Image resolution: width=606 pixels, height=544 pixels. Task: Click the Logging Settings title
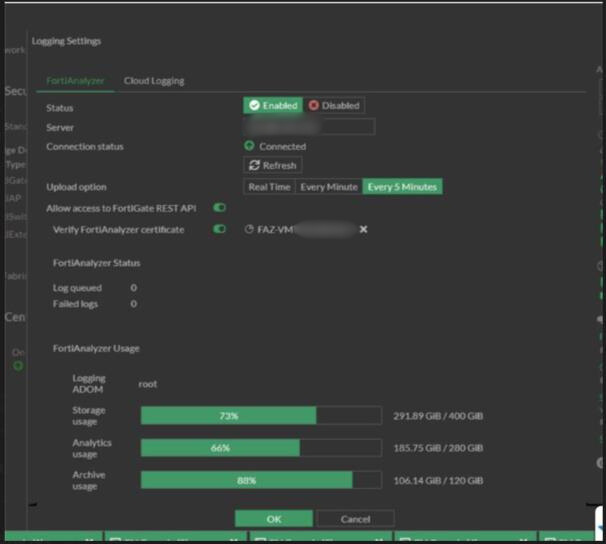coord(66,41)
